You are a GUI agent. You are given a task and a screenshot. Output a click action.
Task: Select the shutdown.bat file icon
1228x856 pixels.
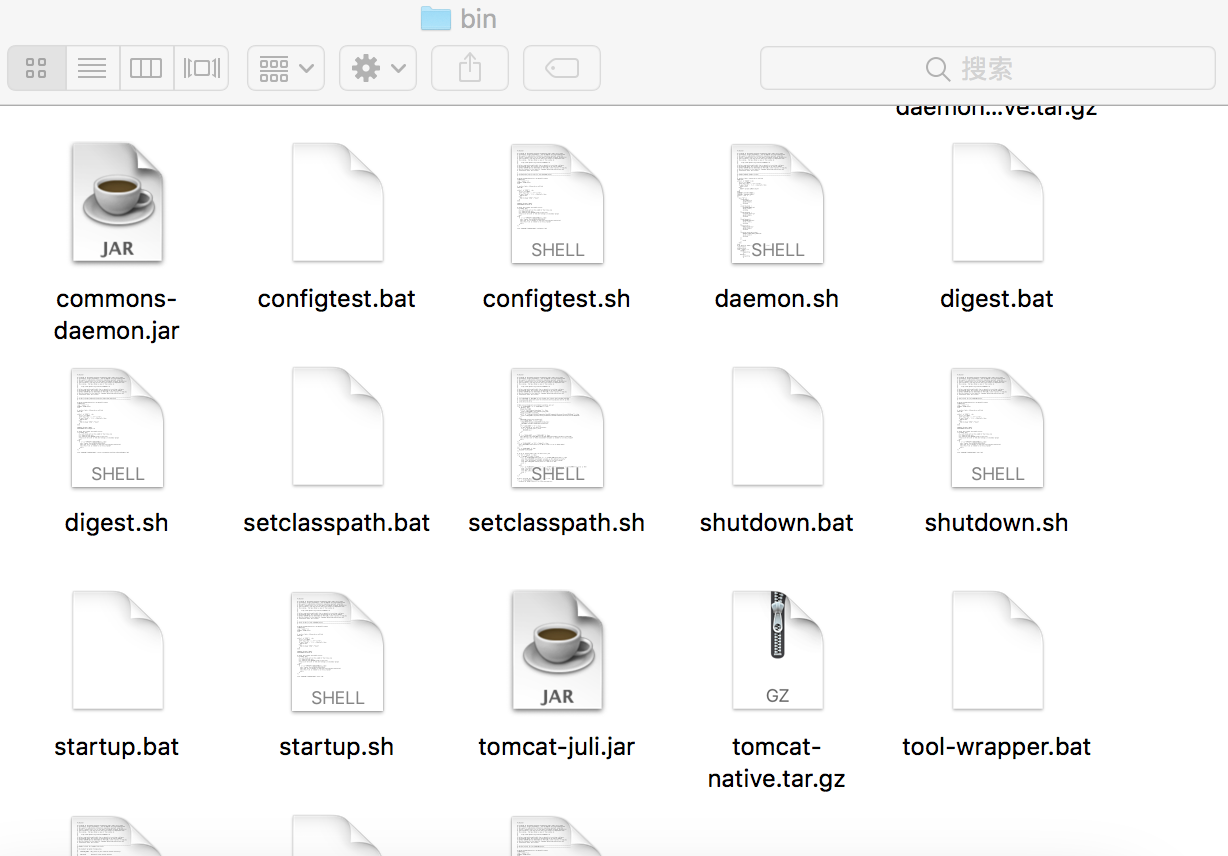point(777,427)
